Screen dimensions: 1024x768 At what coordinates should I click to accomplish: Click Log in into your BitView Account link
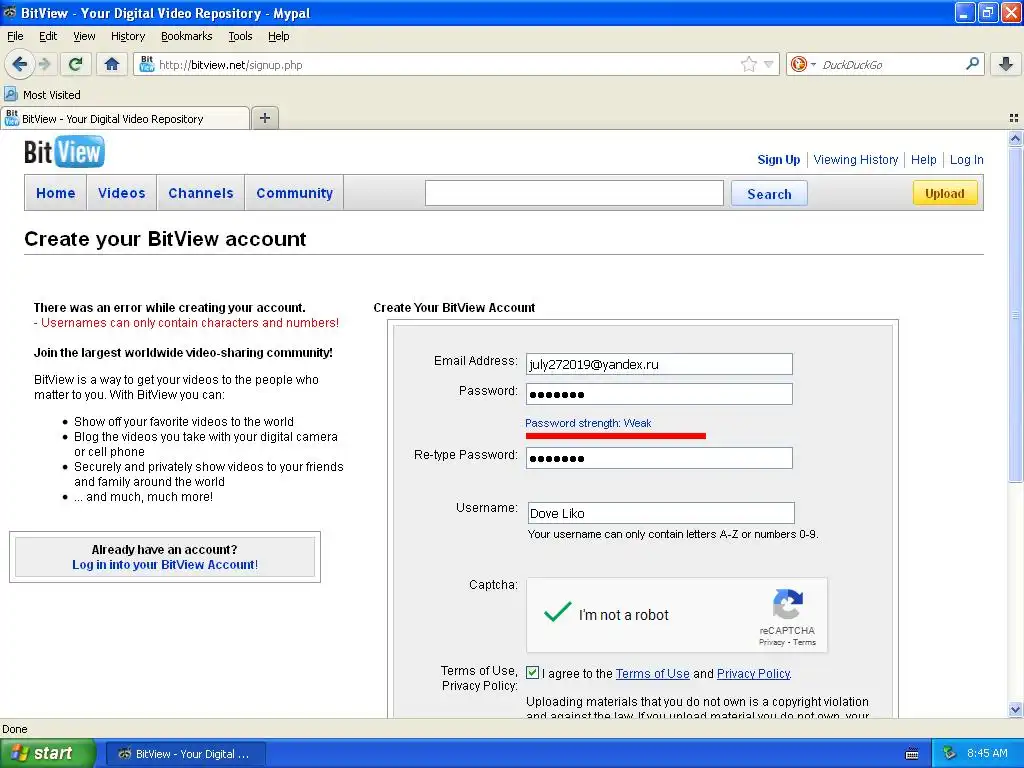click(165, 564)
